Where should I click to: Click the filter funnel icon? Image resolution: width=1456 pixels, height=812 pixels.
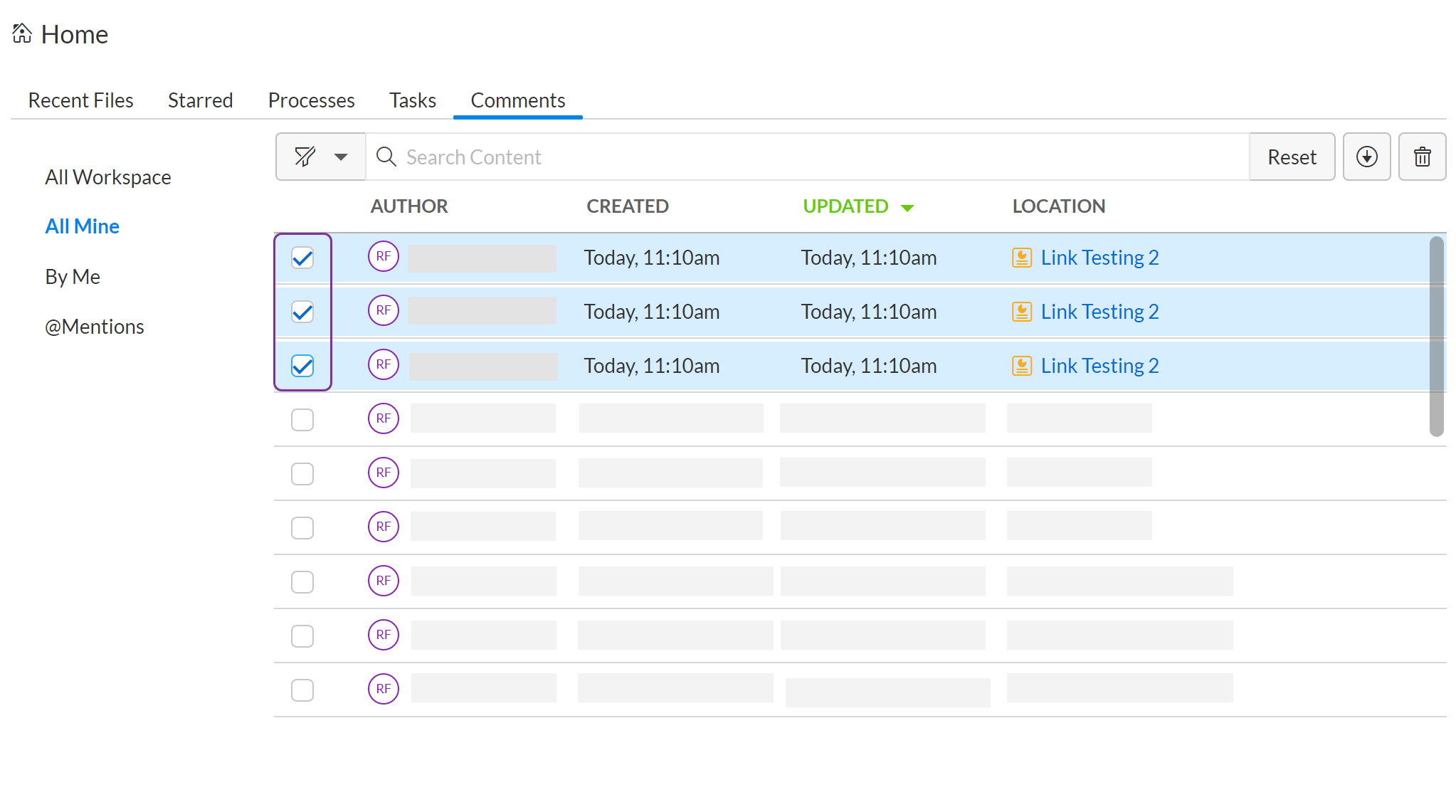coord(305,157)
